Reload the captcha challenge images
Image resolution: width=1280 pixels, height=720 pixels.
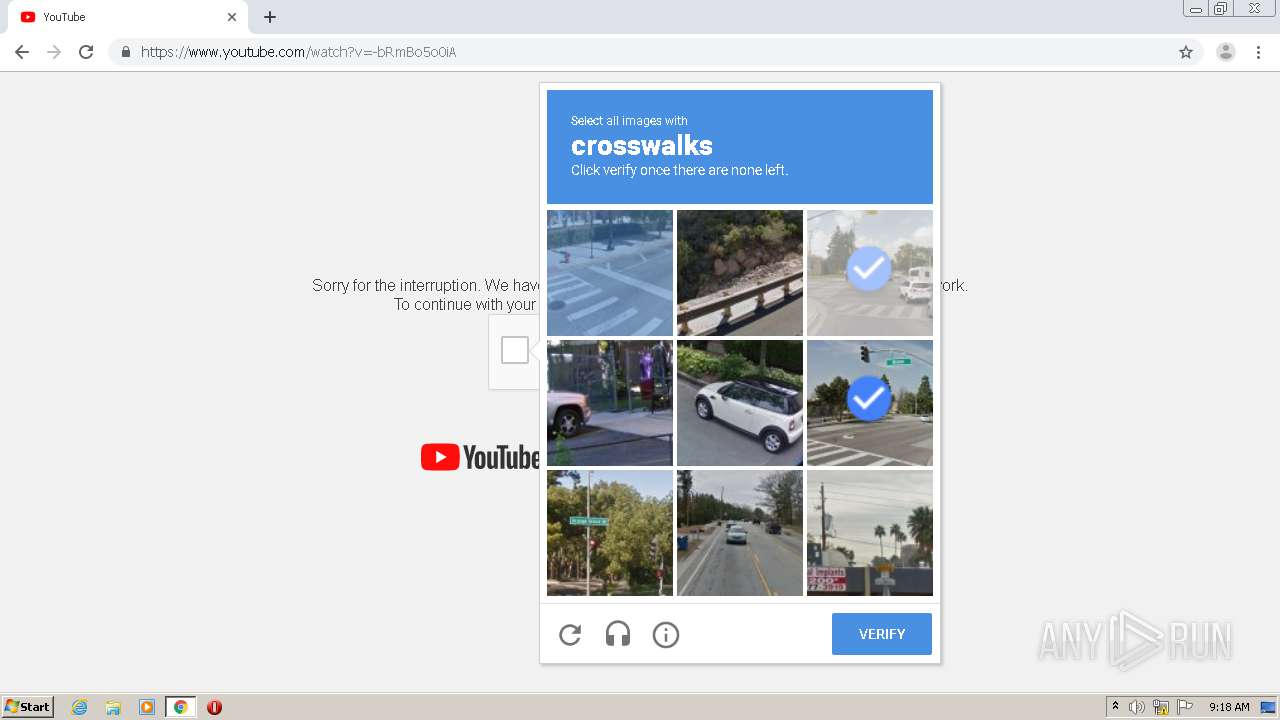(x=570, y=634)
